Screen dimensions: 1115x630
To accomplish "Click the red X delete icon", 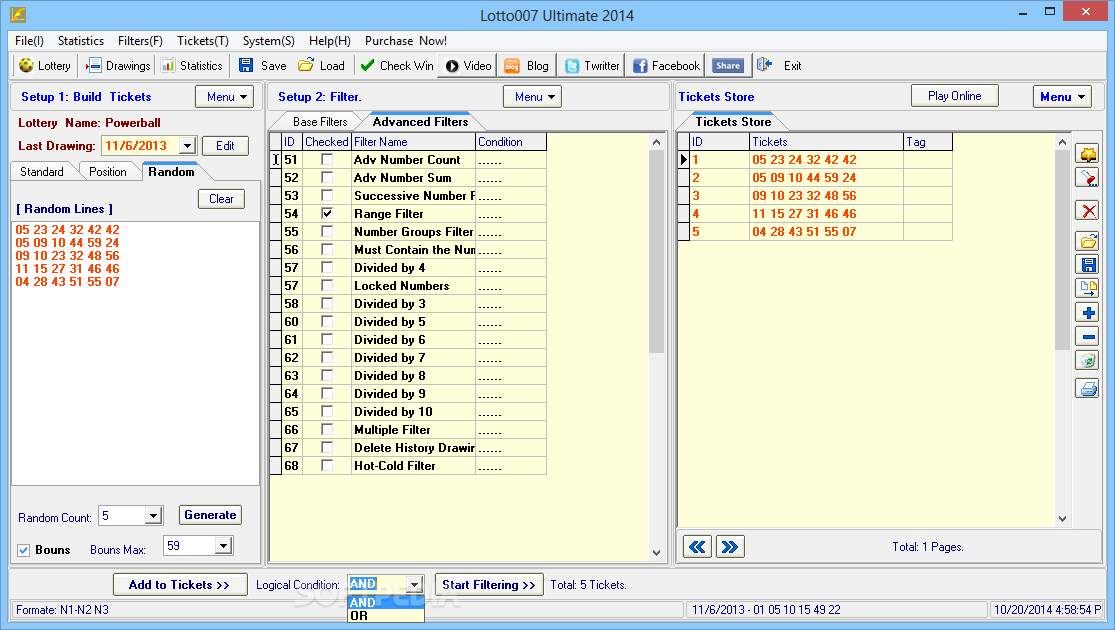I will 1087,210.
